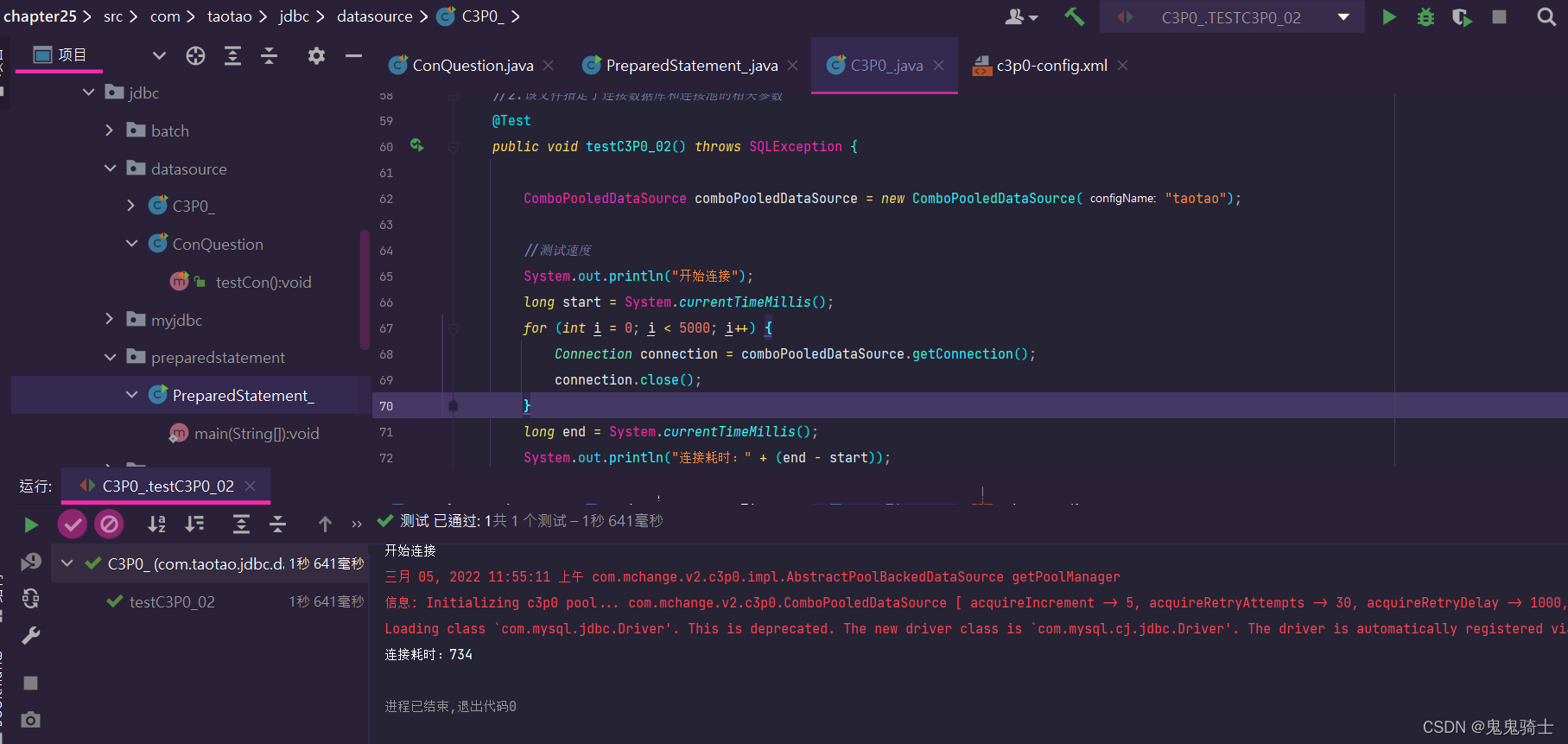Open the datasource breadcrumb

point(375,16)
